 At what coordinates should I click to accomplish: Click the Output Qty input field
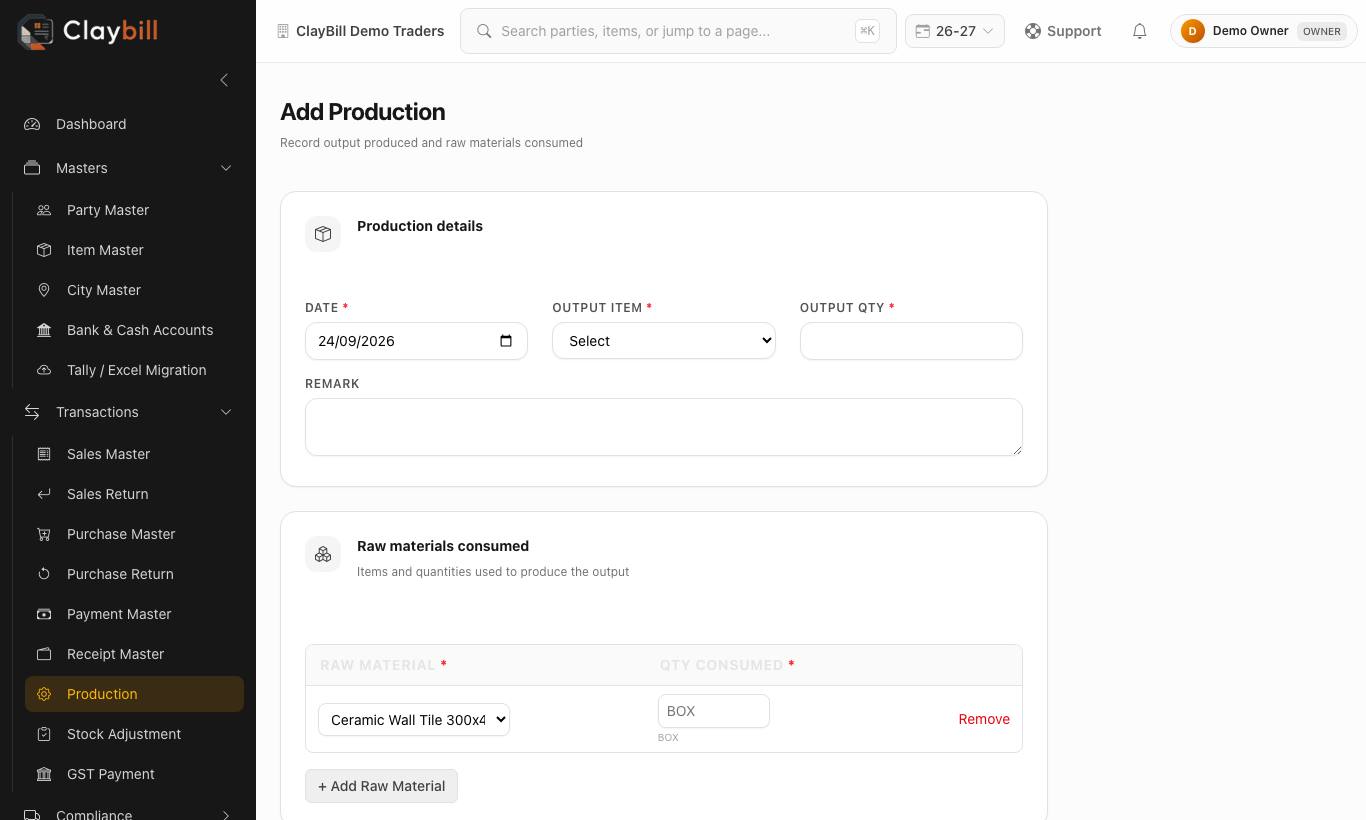[x=911, y=341]
